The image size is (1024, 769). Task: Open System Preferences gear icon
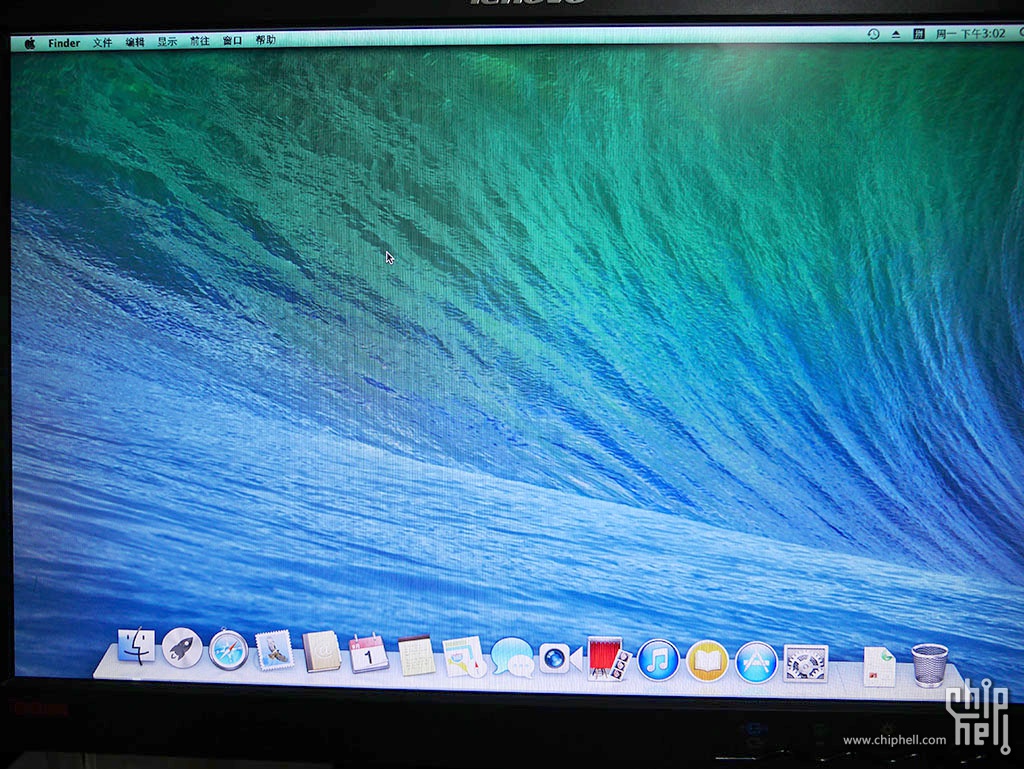coord(805,664)
